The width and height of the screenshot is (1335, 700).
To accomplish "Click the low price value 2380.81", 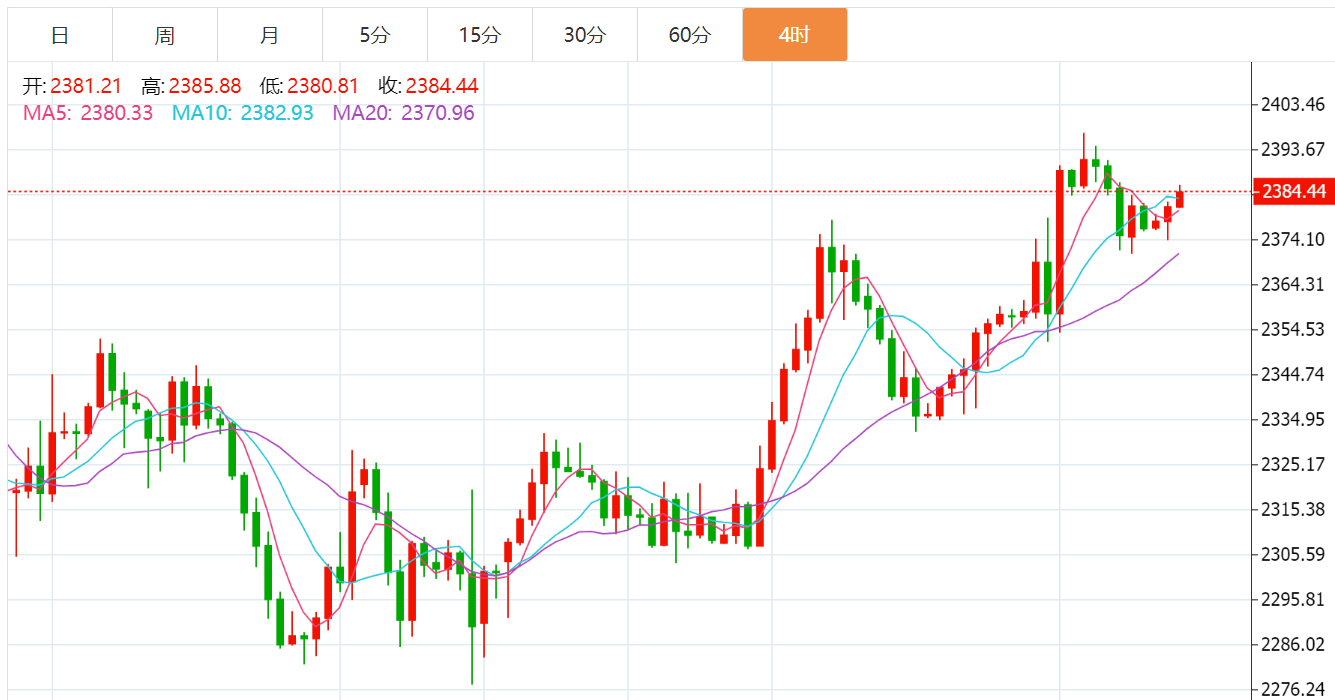I will (x=323, y=87).
